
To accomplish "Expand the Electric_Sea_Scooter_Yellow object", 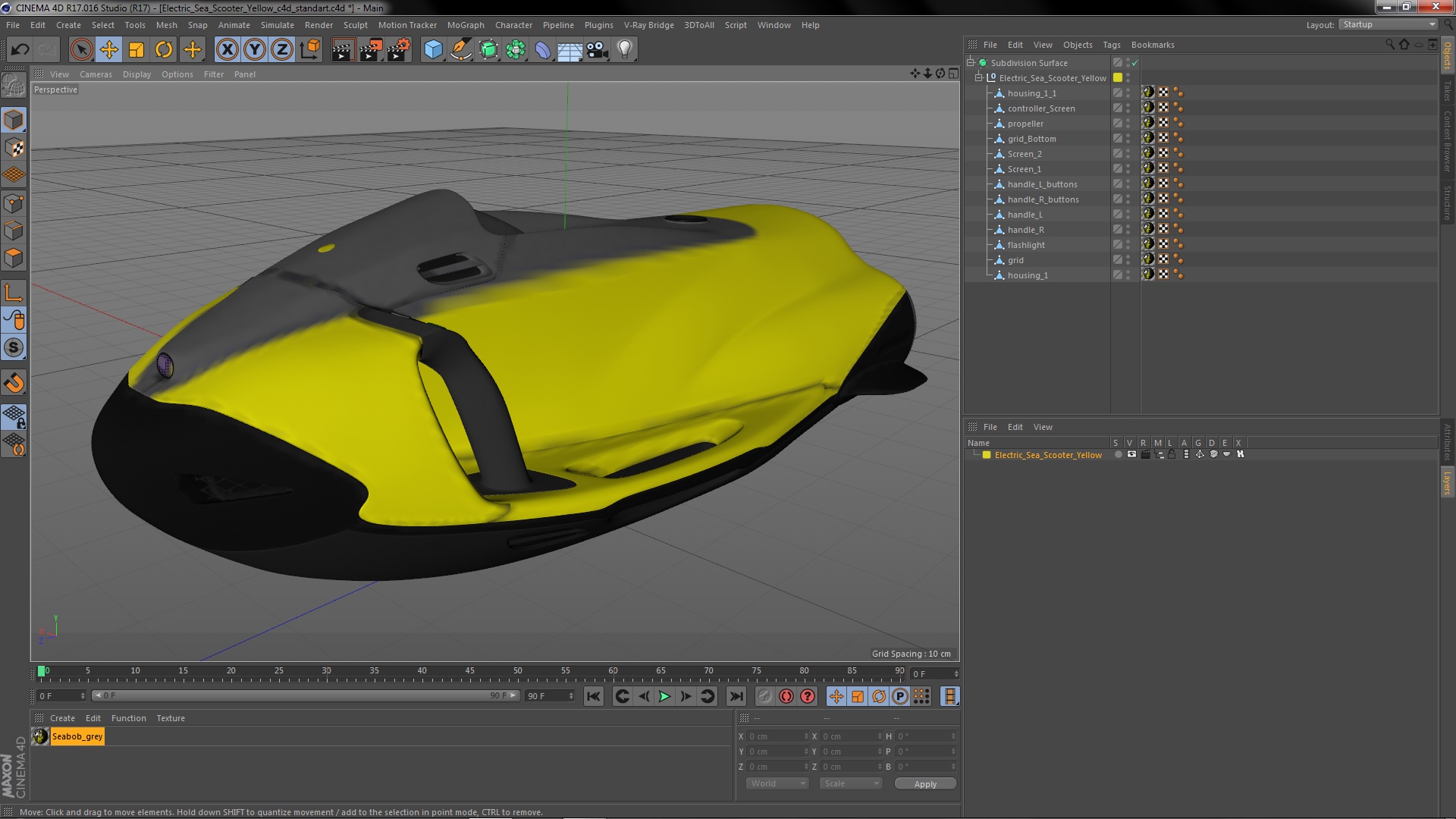I will [981, 78].
